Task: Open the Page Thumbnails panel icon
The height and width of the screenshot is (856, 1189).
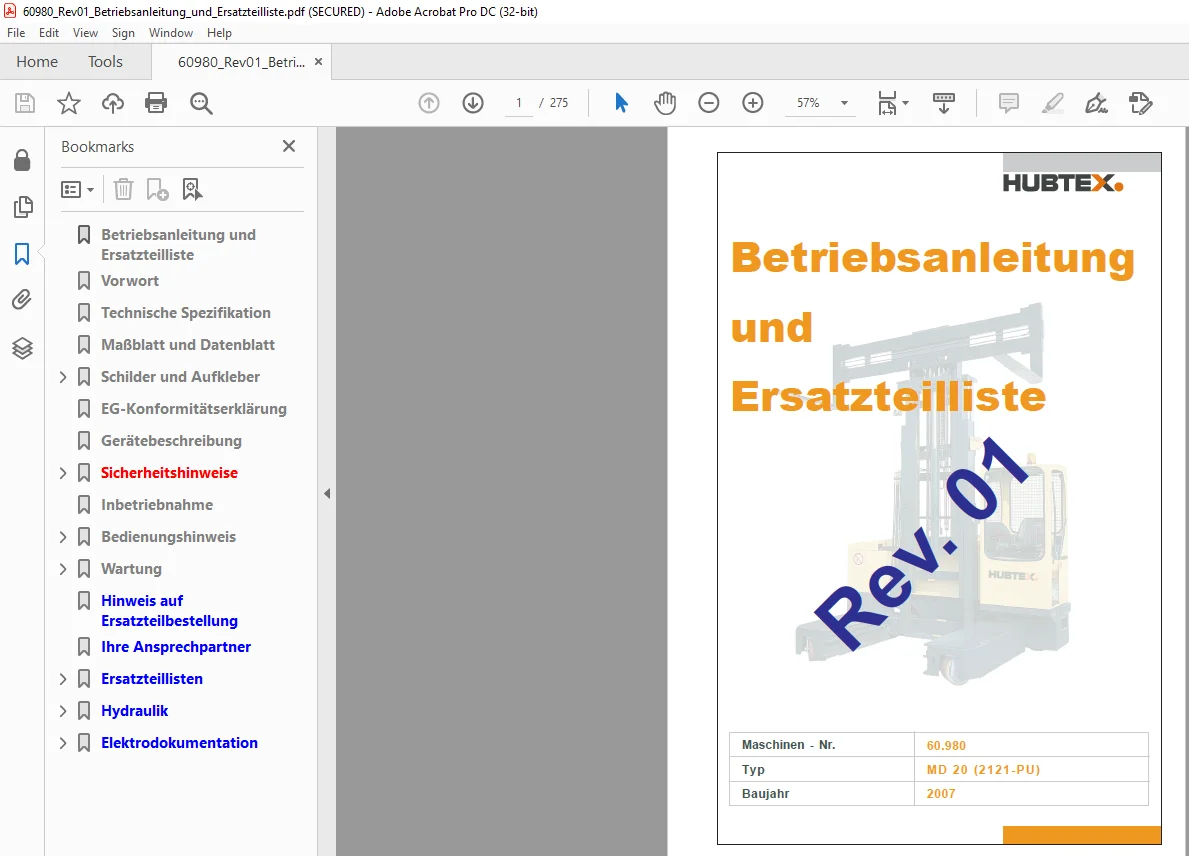Action: 23,207
